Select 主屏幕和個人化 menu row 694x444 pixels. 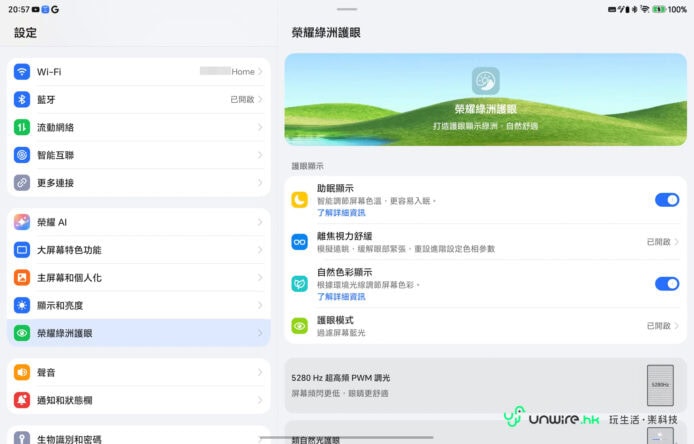tap(139, 278)
